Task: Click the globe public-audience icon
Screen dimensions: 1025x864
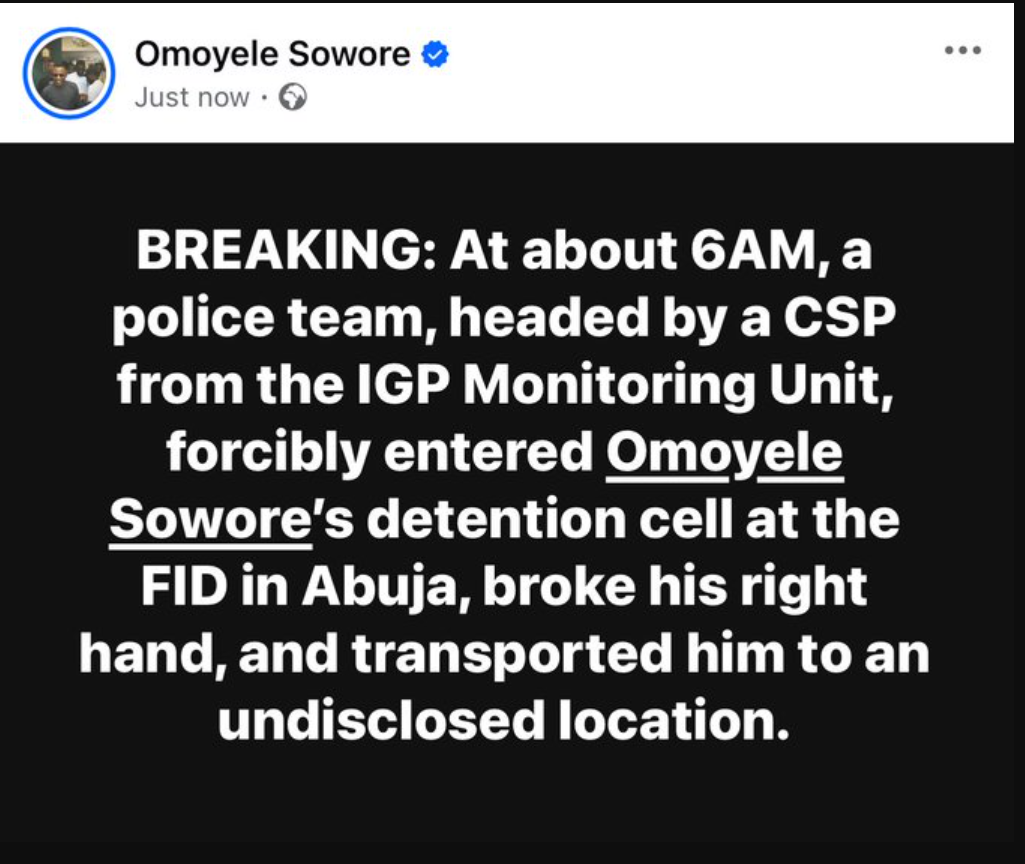Action: pyautogui.click(x=293, y=97)
